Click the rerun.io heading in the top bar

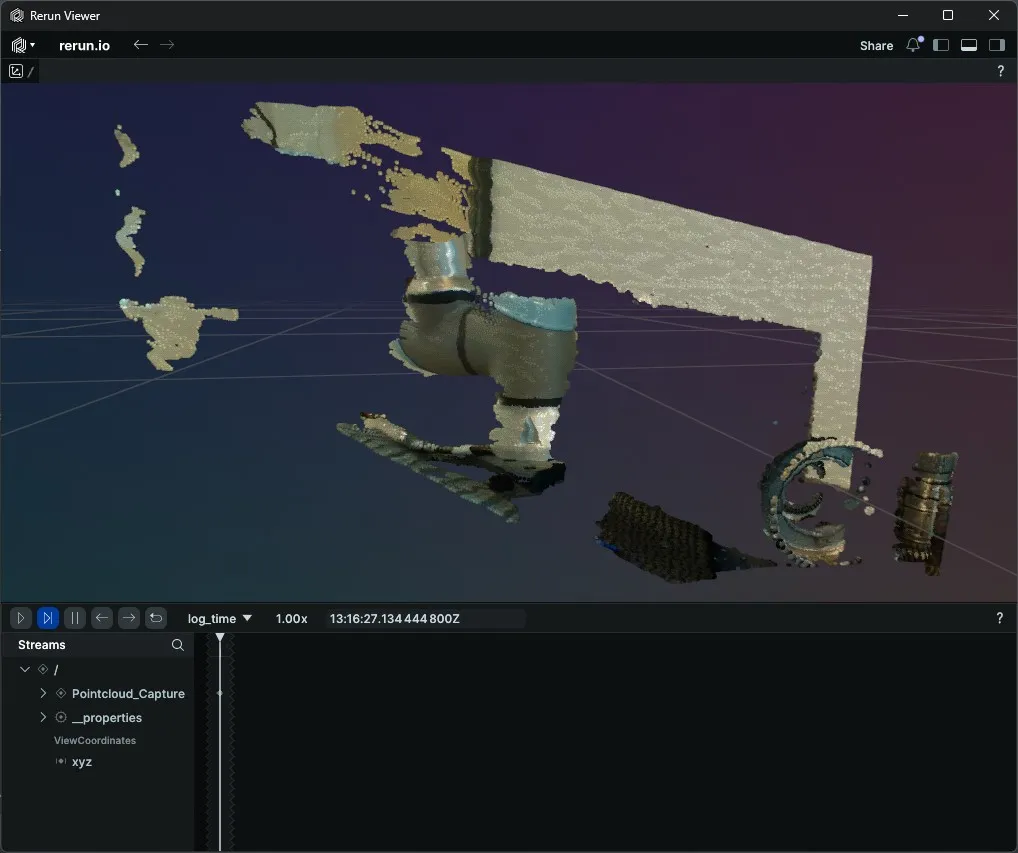click(x=84, y=45)
